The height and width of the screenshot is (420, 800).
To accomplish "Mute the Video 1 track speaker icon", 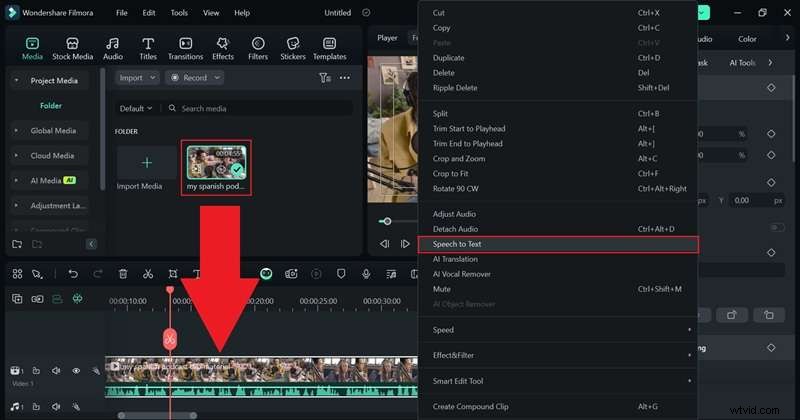I will point(56,371).
